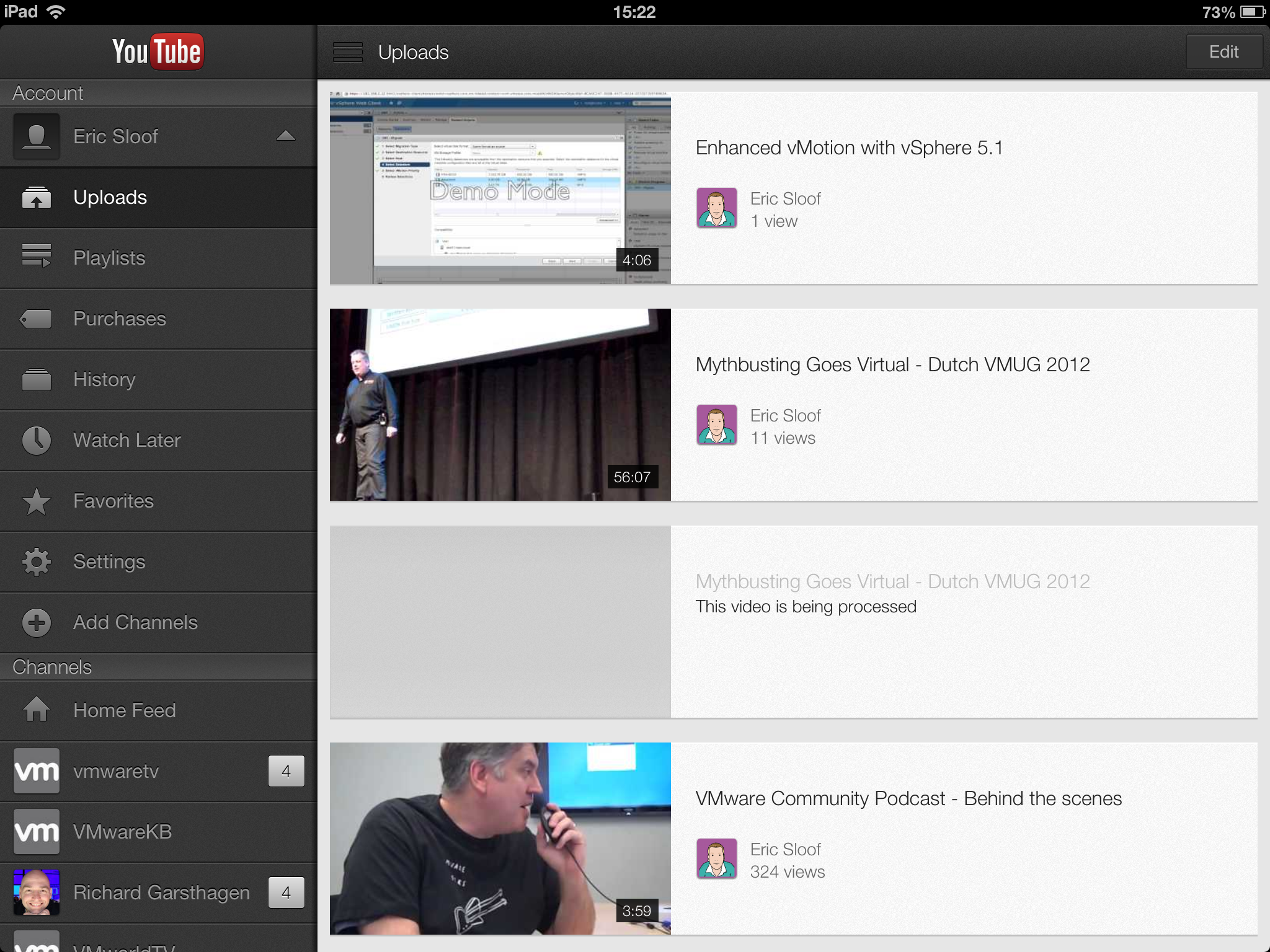
Task: Tap Richard Garsthagen's unread count badge
Action: (x=286, y=892)
